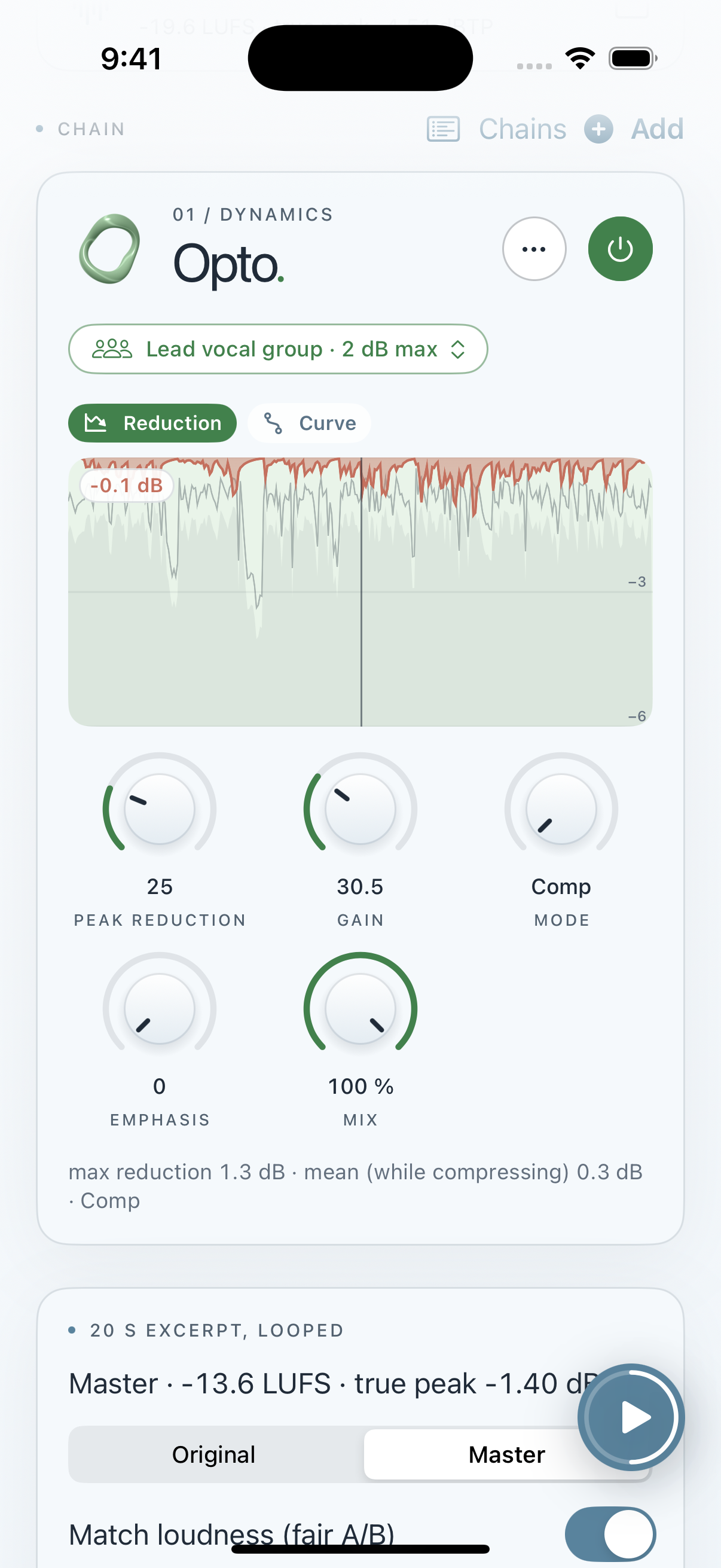Tap the people group preset icon
The image size is (721, 1568).
coord(112,349)
